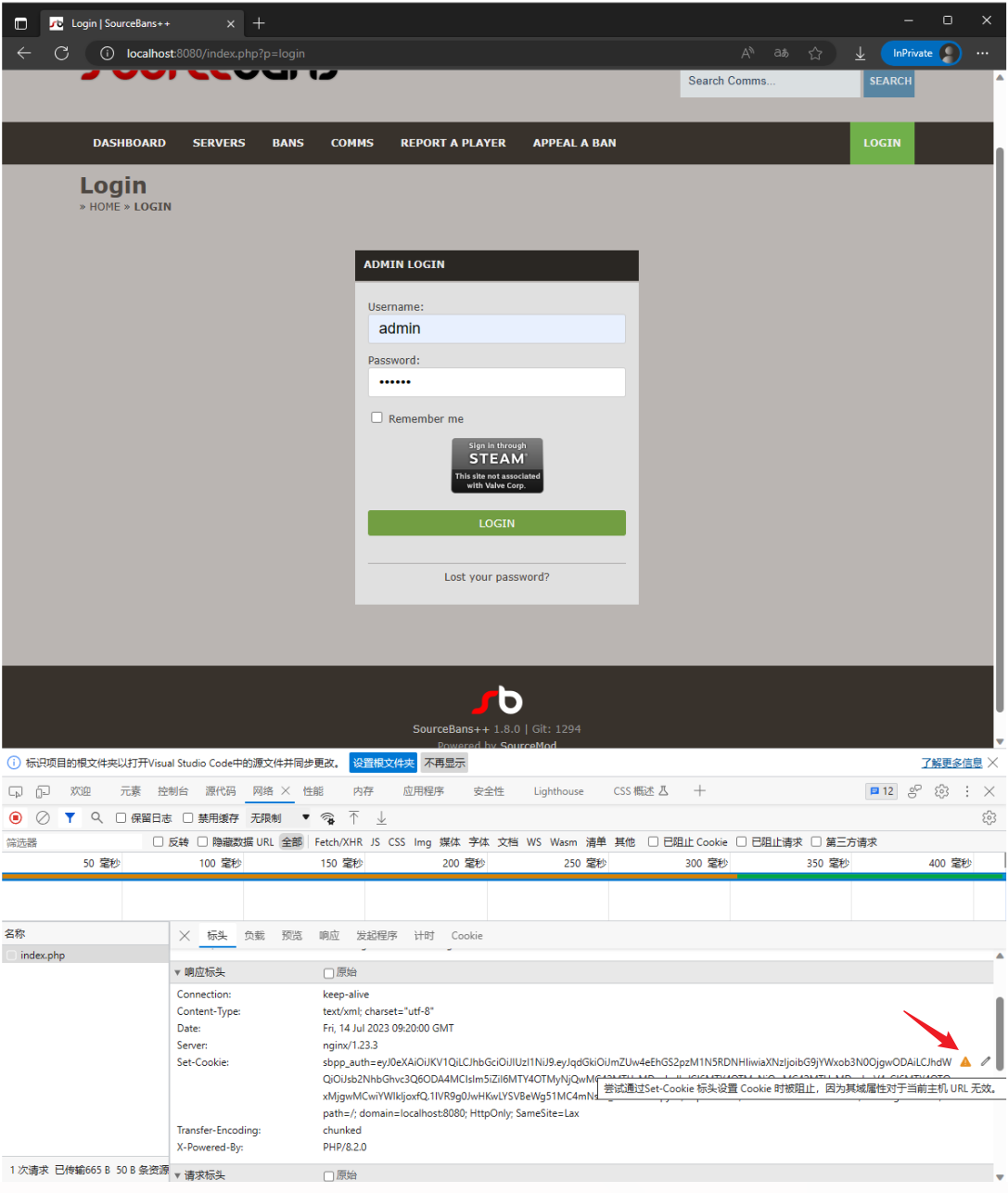The width and height of the screenshot is (1008, 1193).
Task: Clear the network log with the ⊘ icon
Action: [43, 817]
